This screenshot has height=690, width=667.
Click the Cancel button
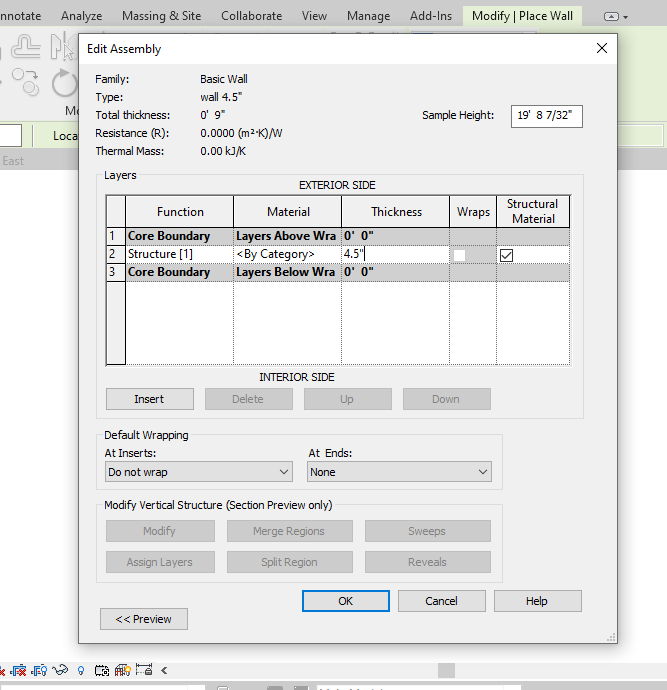point(442,601)
